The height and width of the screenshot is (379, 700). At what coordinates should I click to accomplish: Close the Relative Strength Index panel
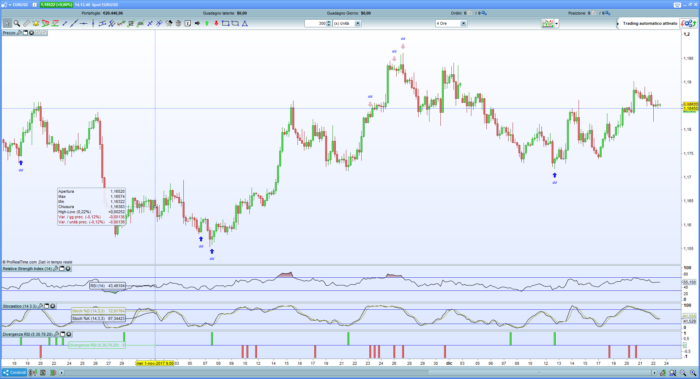tap(68, 269)
